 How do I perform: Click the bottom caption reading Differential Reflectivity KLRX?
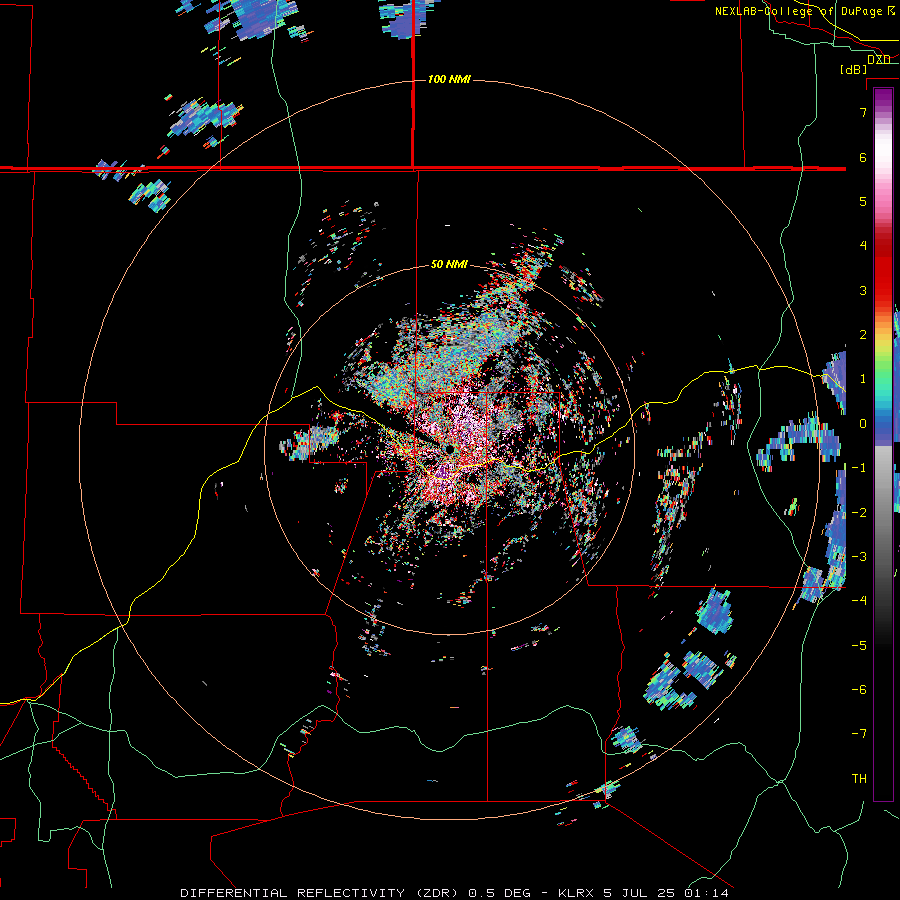pyautogui.click(x=454, y=893)
